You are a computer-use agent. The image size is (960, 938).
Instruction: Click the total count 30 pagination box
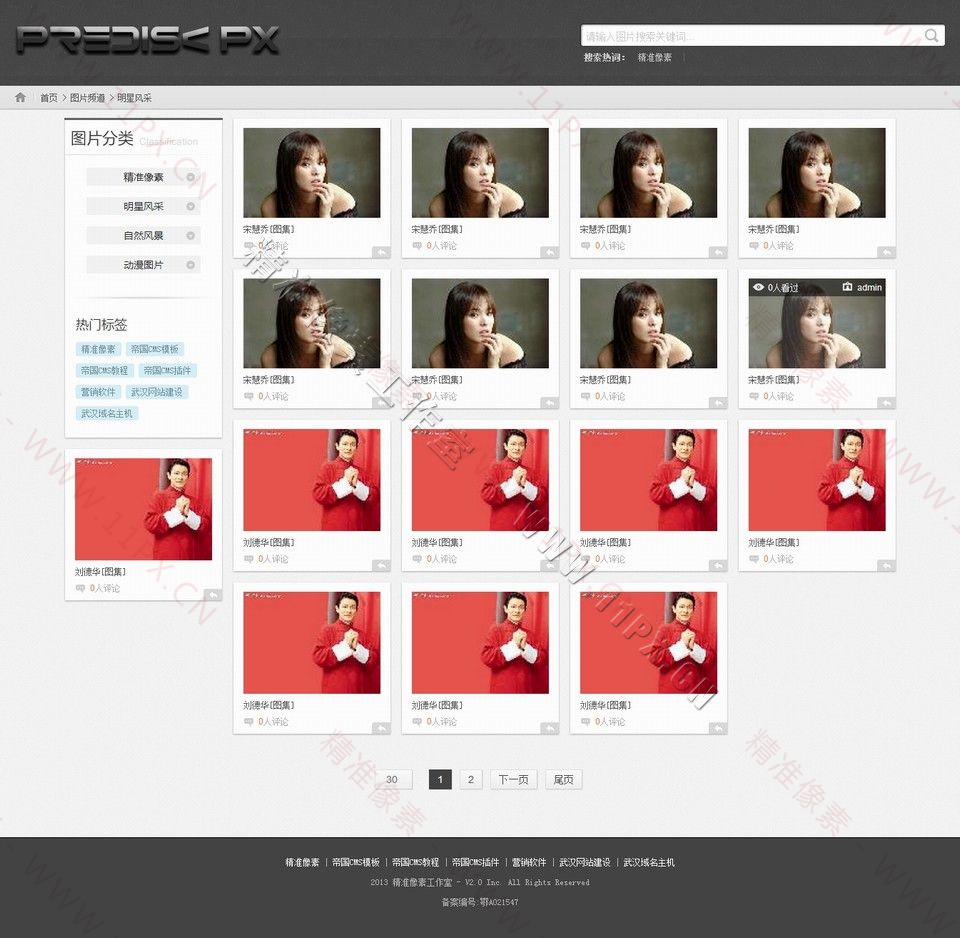[392, 779]
